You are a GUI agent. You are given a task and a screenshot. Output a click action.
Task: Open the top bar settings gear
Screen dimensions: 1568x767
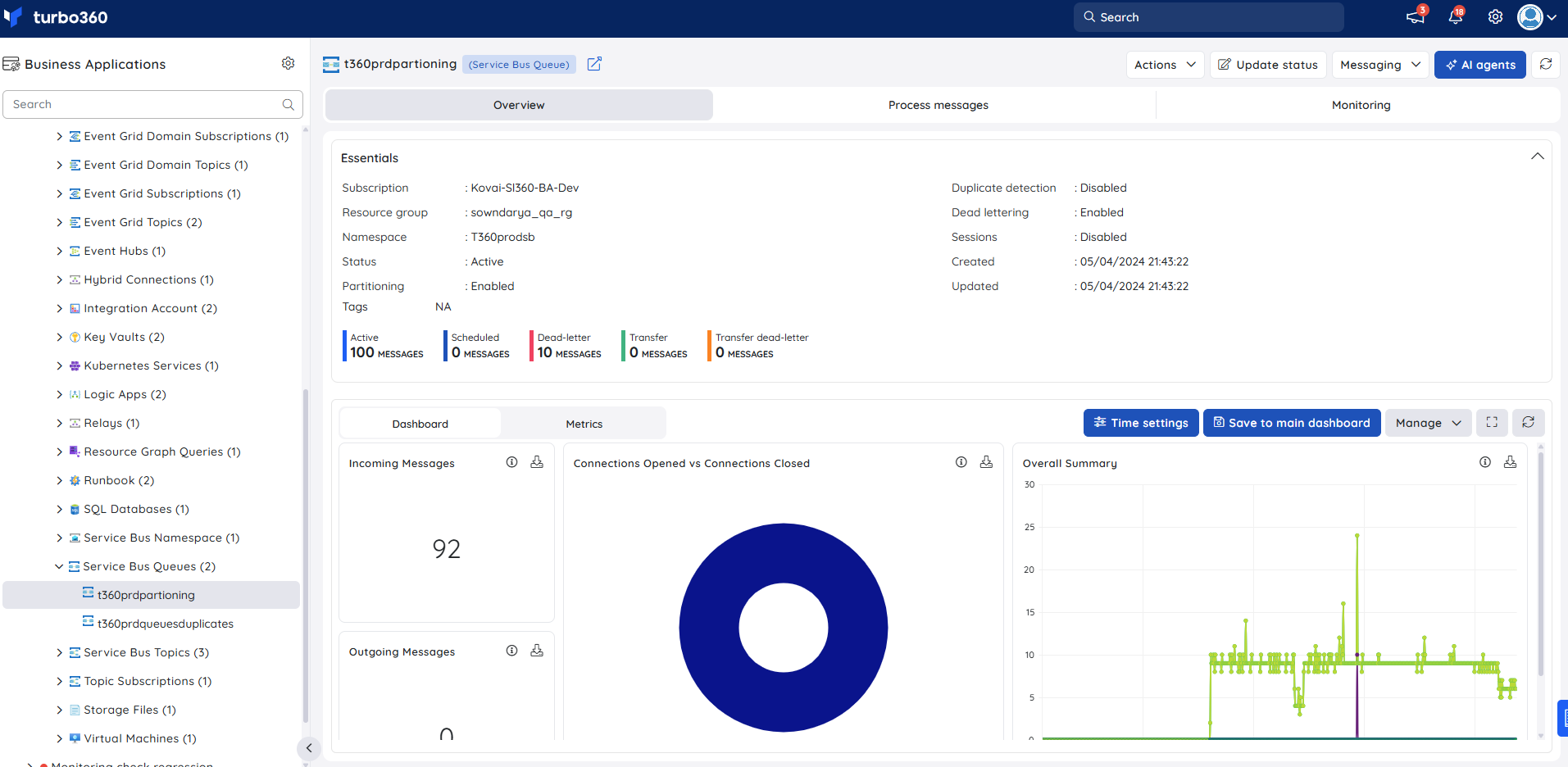tap(1495, 17)
